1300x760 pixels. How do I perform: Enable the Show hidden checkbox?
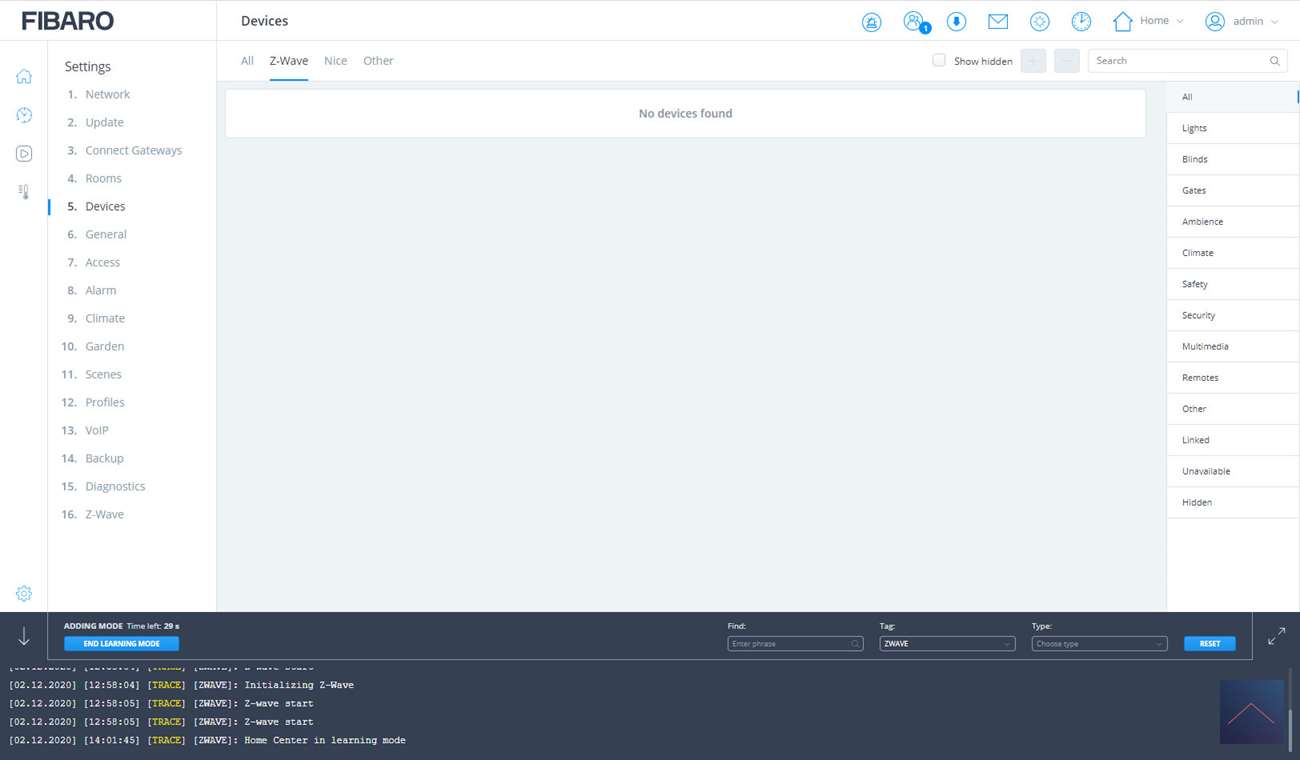[939, 61]
